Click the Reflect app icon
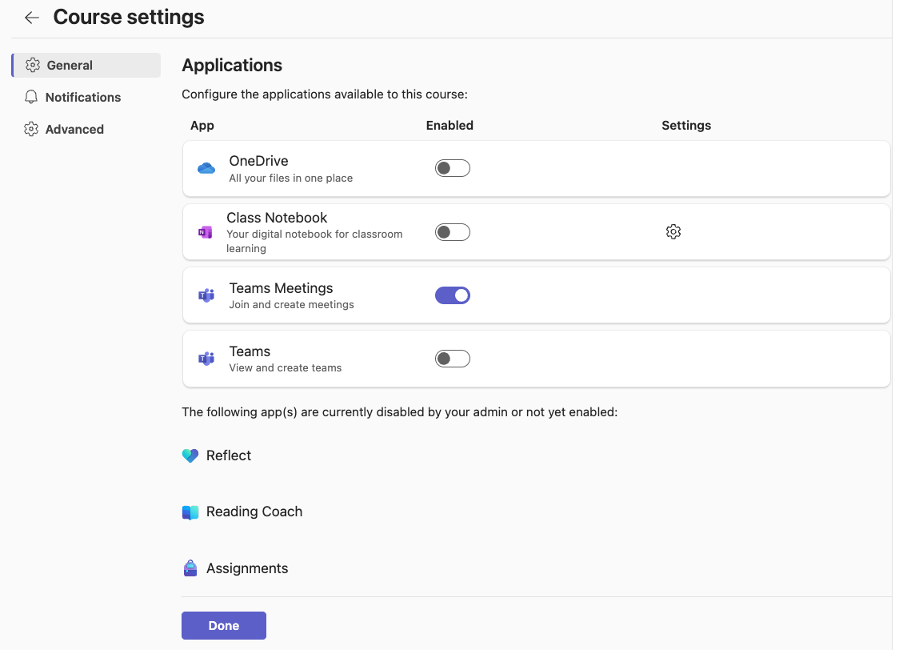The height and width of the screenshot is (650, 904). pyautogui.click(x=189, y=455)
